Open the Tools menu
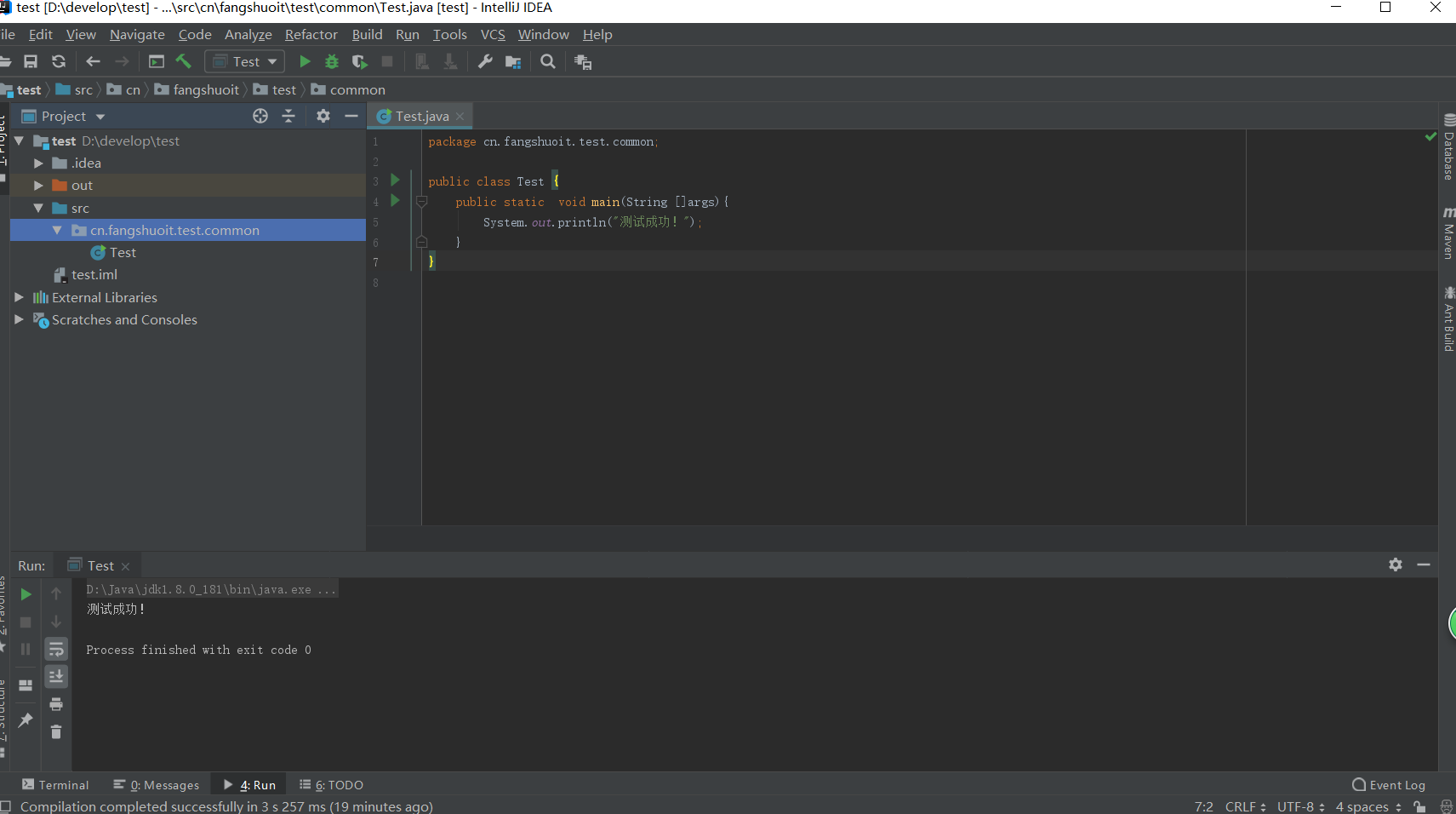1456x814 pixels. click(449, 34)
